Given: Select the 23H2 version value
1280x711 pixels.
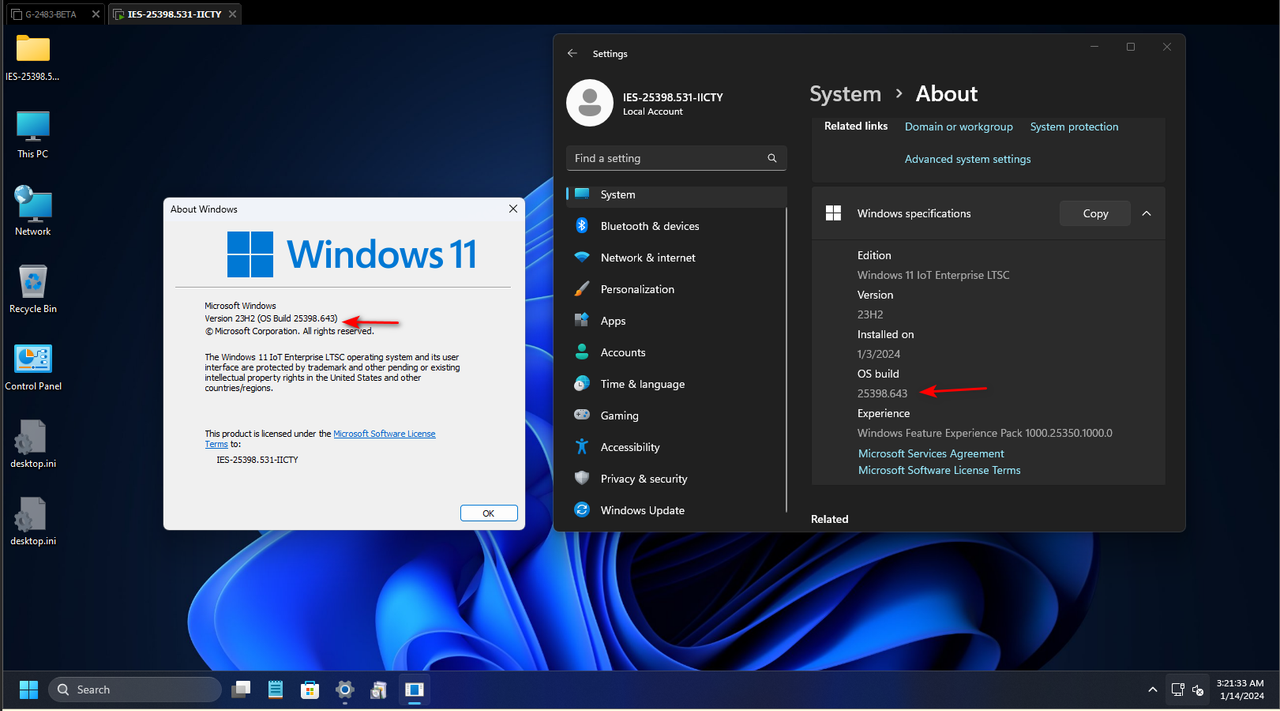Looking at the screenshot, I should tap(870, 315).
